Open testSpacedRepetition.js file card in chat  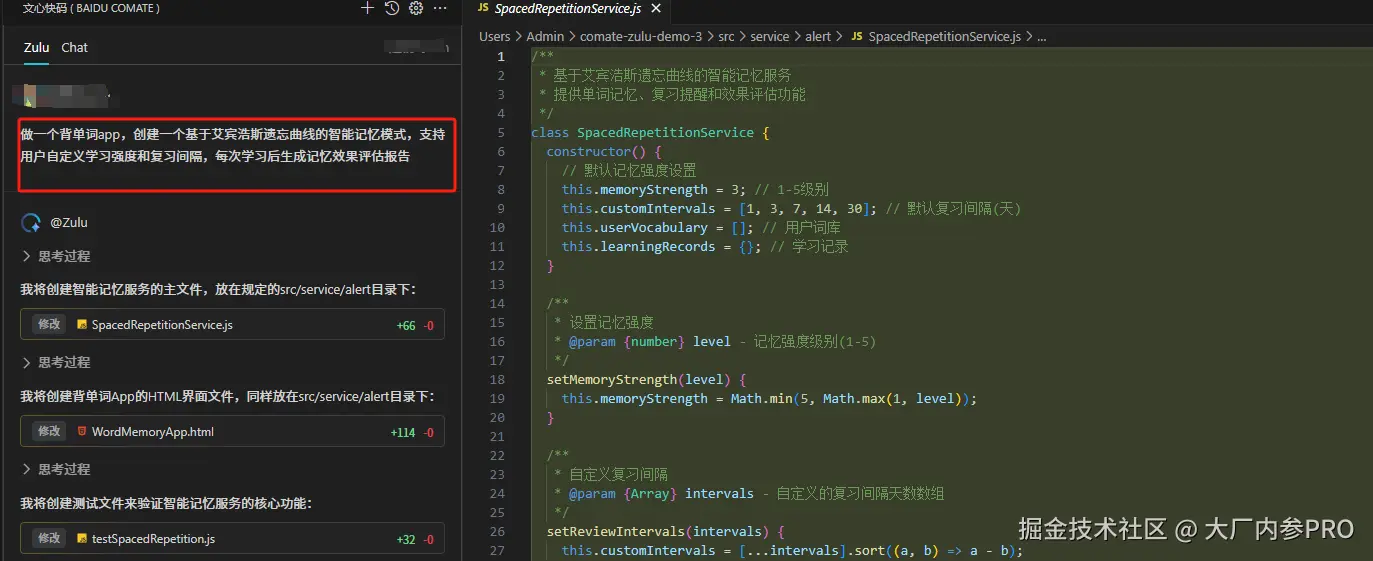(x=232, y=538)
